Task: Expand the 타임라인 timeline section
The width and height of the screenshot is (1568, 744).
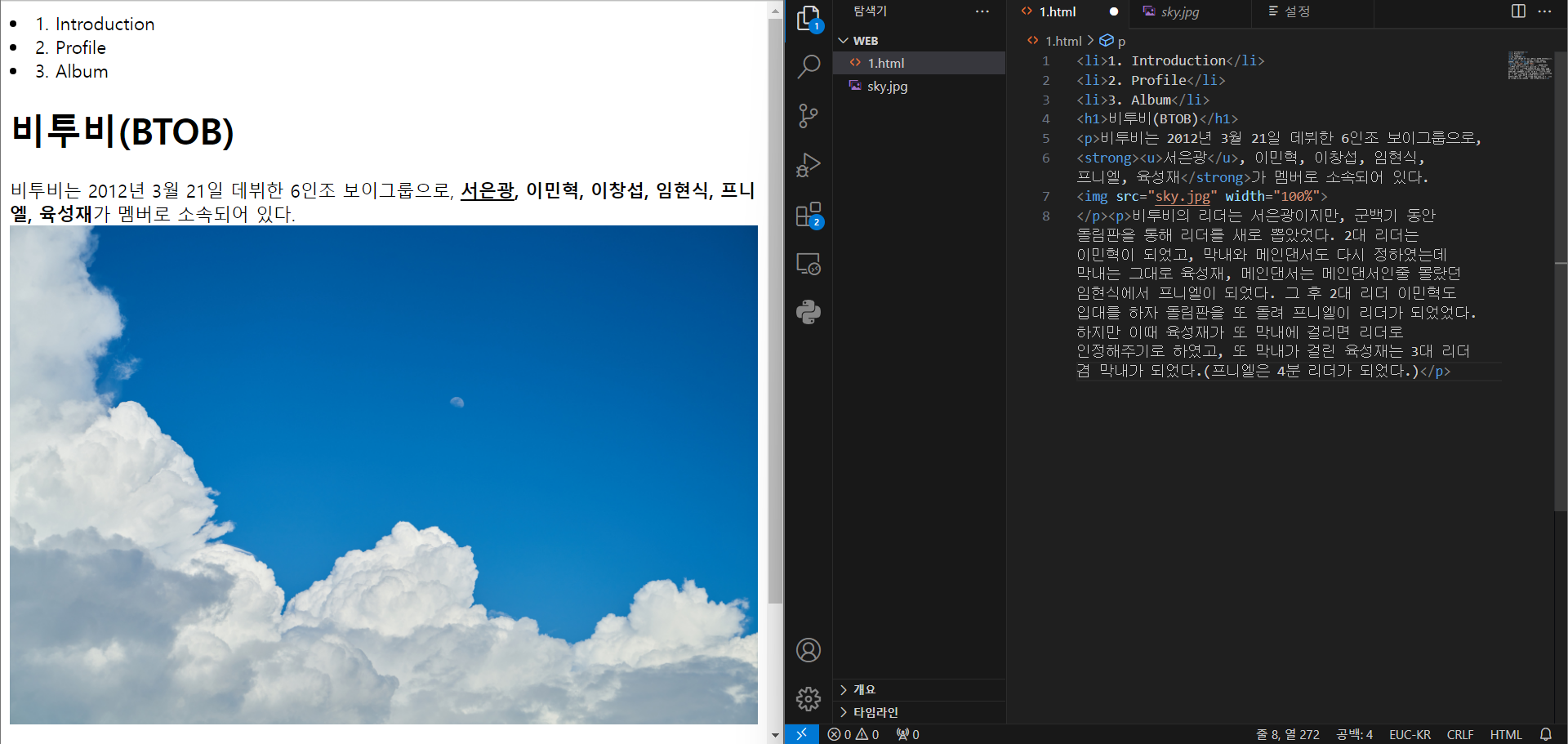Action: click(x=920, y=712)
